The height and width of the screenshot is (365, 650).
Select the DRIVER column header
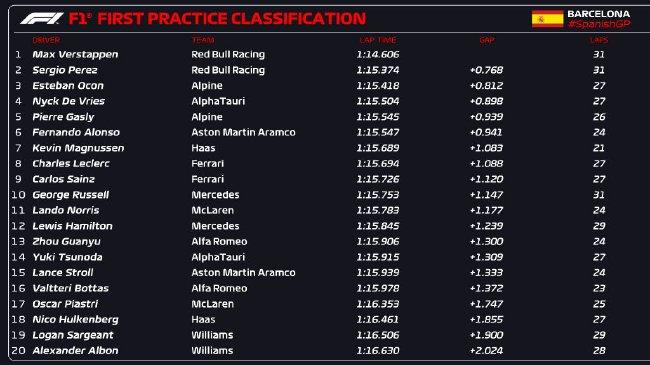pyautogui.click(x=46, y=40)
